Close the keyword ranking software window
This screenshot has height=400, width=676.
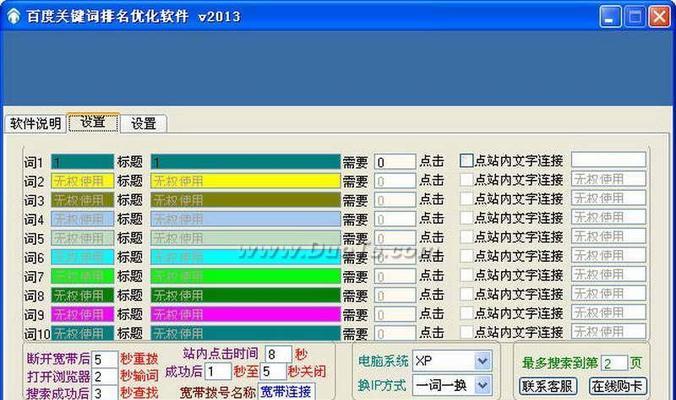(658, 17)
